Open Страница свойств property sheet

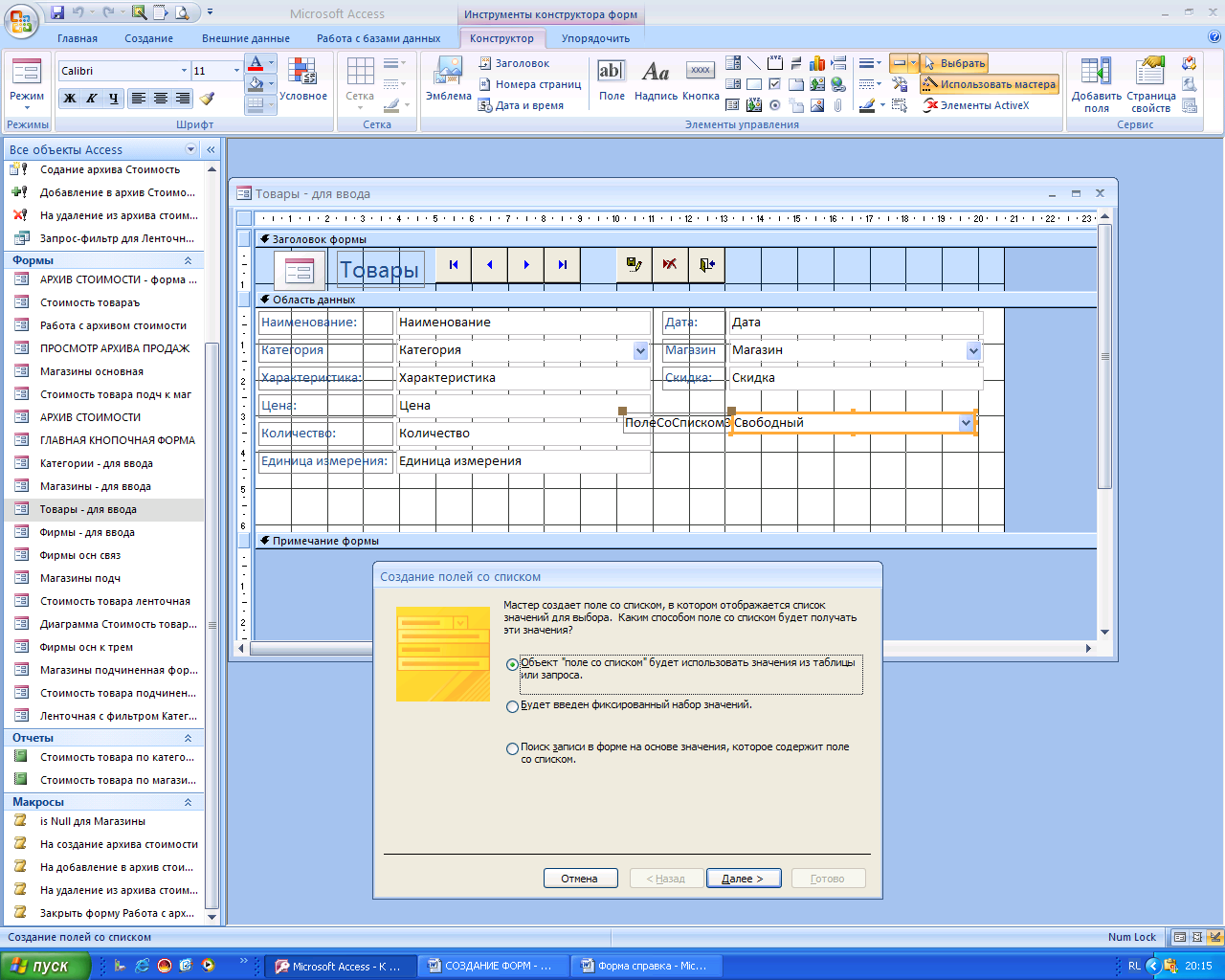(x=1150, y=84)
